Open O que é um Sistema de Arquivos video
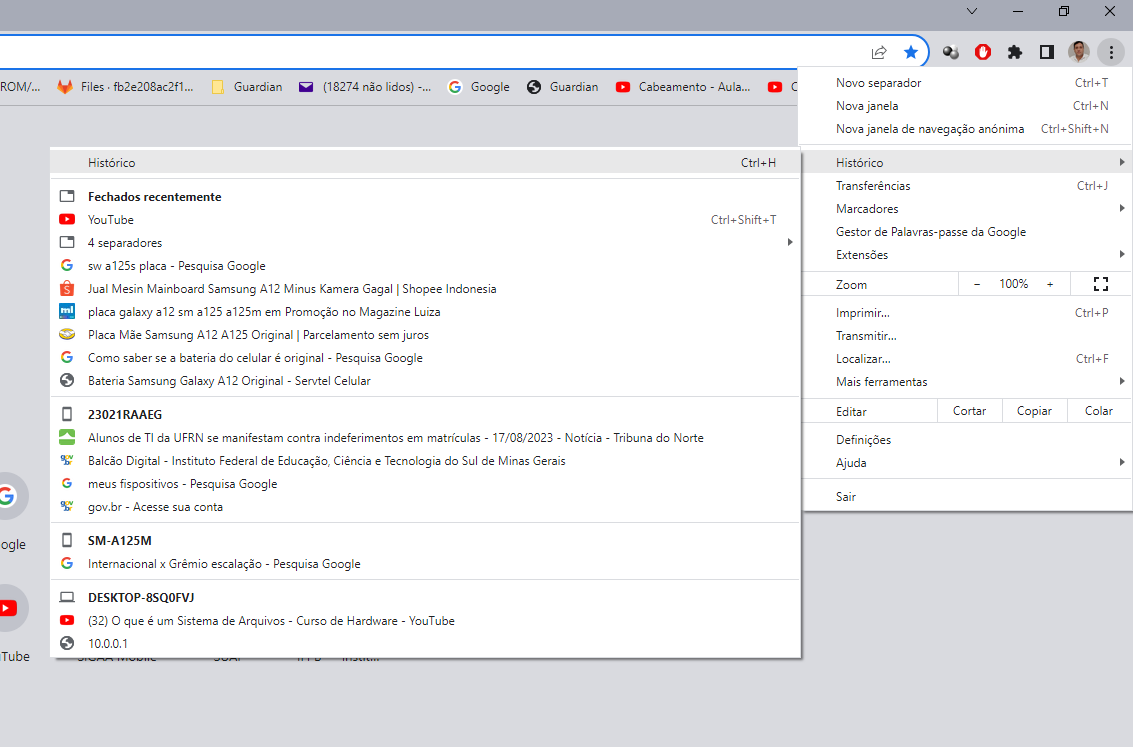 [426, 621]
